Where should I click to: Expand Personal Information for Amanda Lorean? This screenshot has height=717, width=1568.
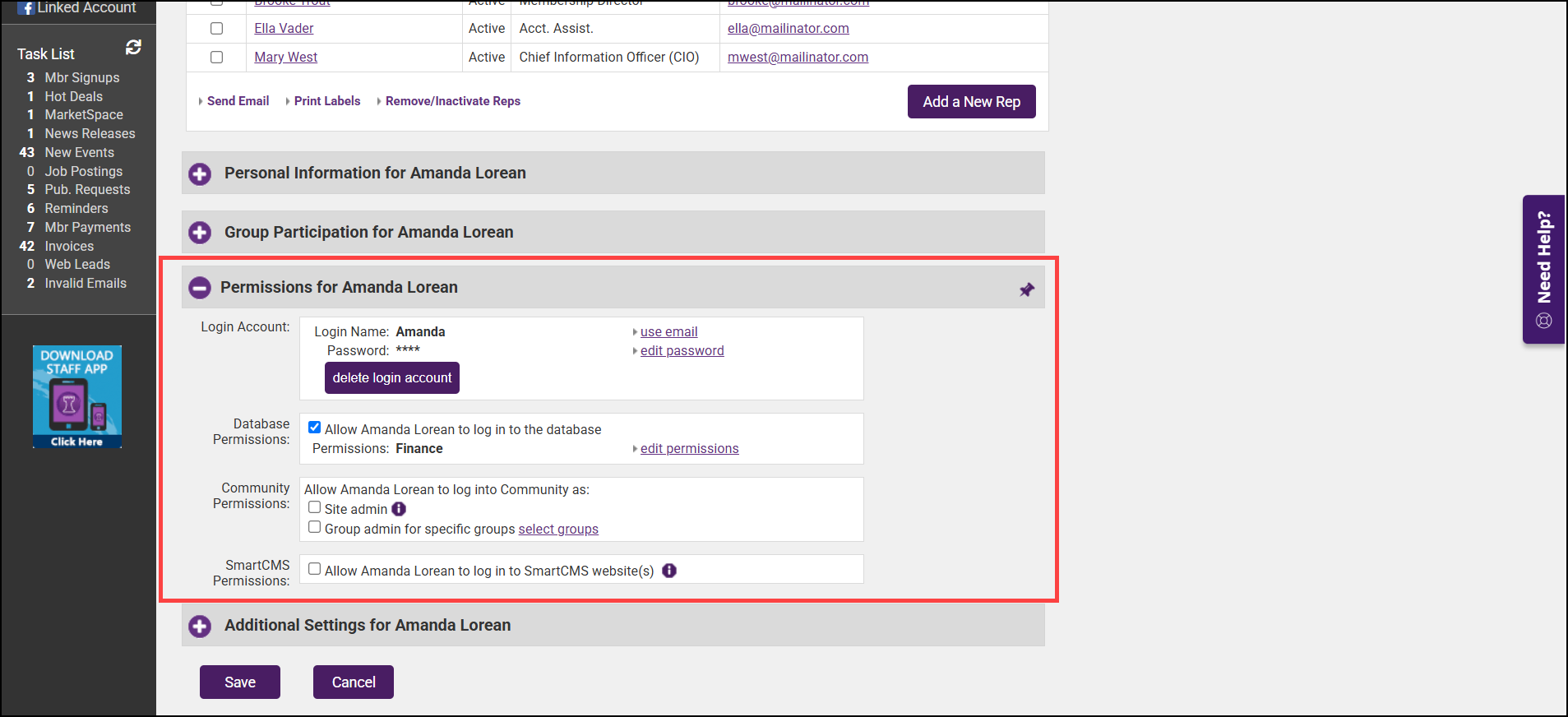pos(200,173)
